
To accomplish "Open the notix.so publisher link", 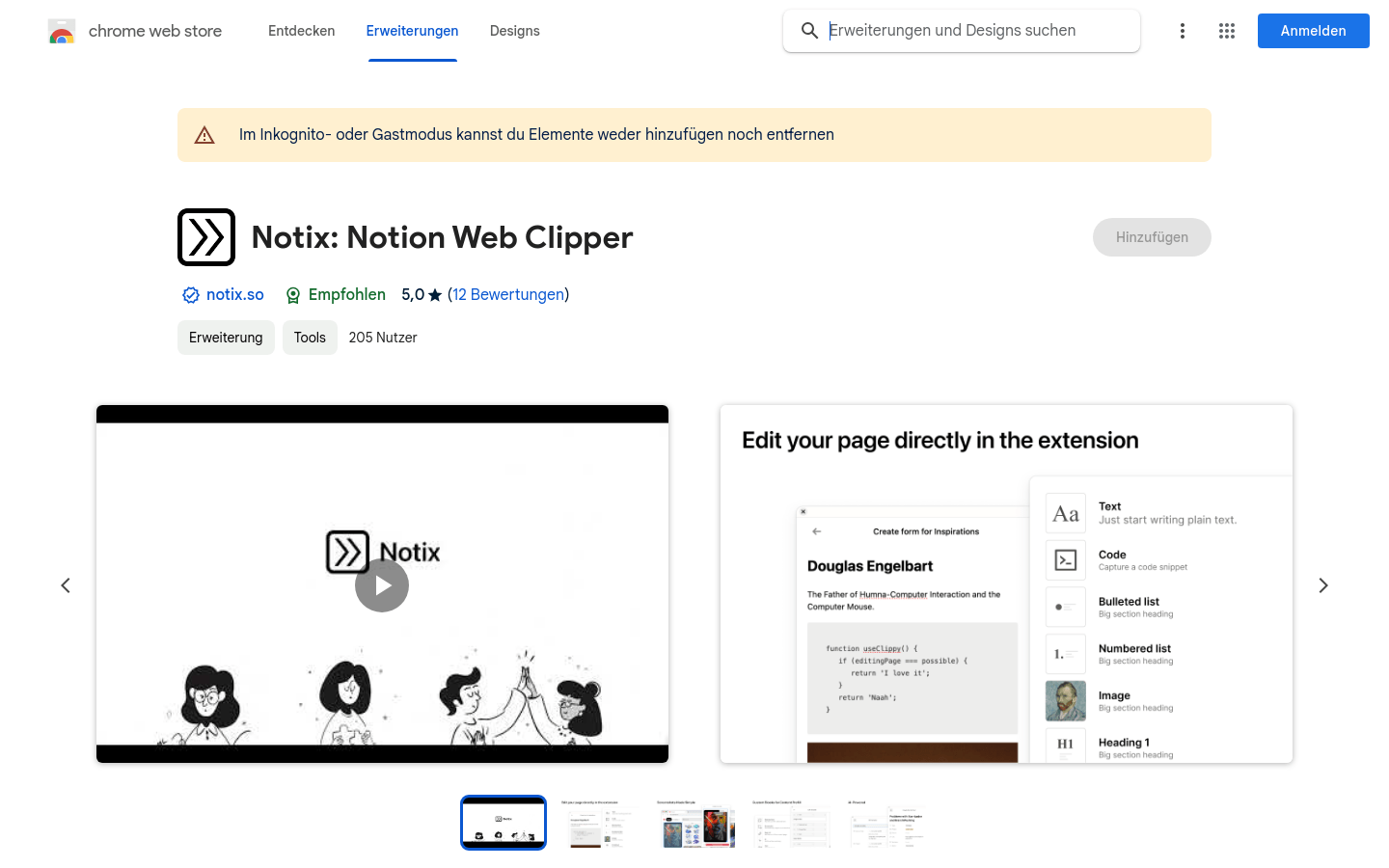I will 235,295.
